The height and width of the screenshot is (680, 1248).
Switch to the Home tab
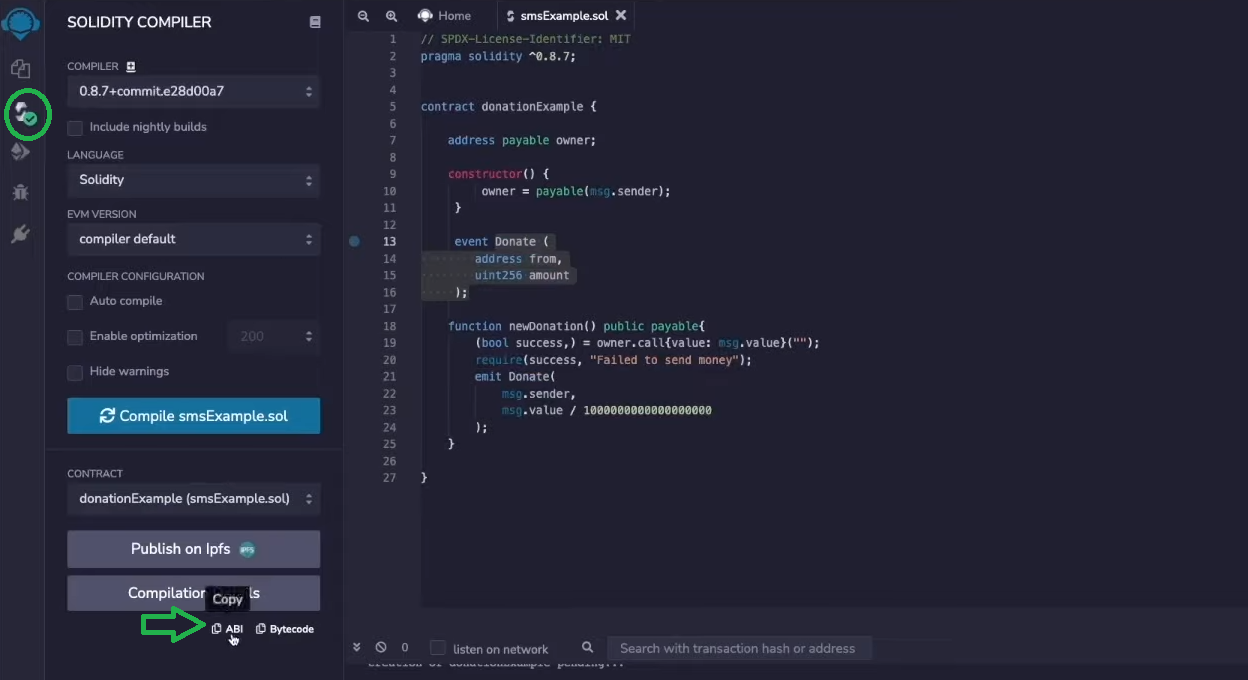[445, 16]
